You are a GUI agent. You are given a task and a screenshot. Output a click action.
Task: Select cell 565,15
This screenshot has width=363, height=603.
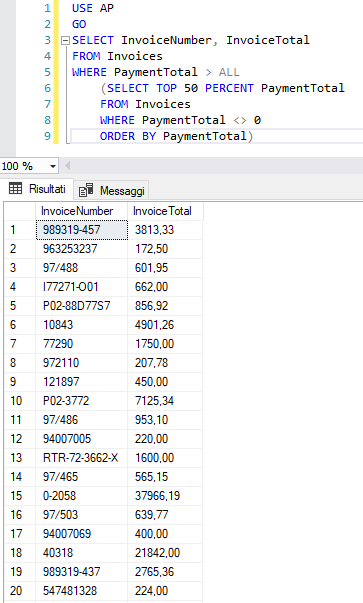[165, 477]
